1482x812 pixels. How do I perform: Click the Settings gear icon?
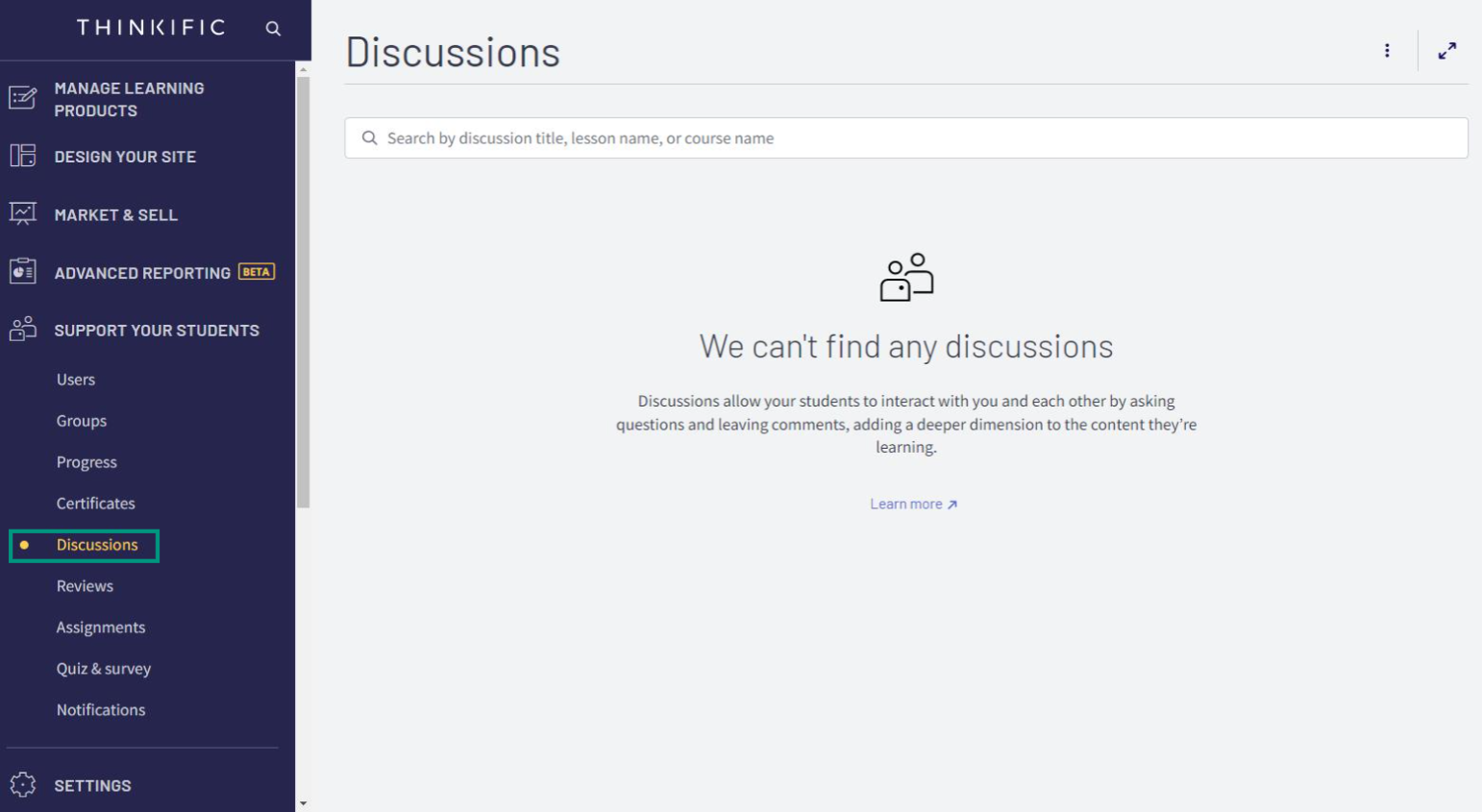tap(23, 785)
